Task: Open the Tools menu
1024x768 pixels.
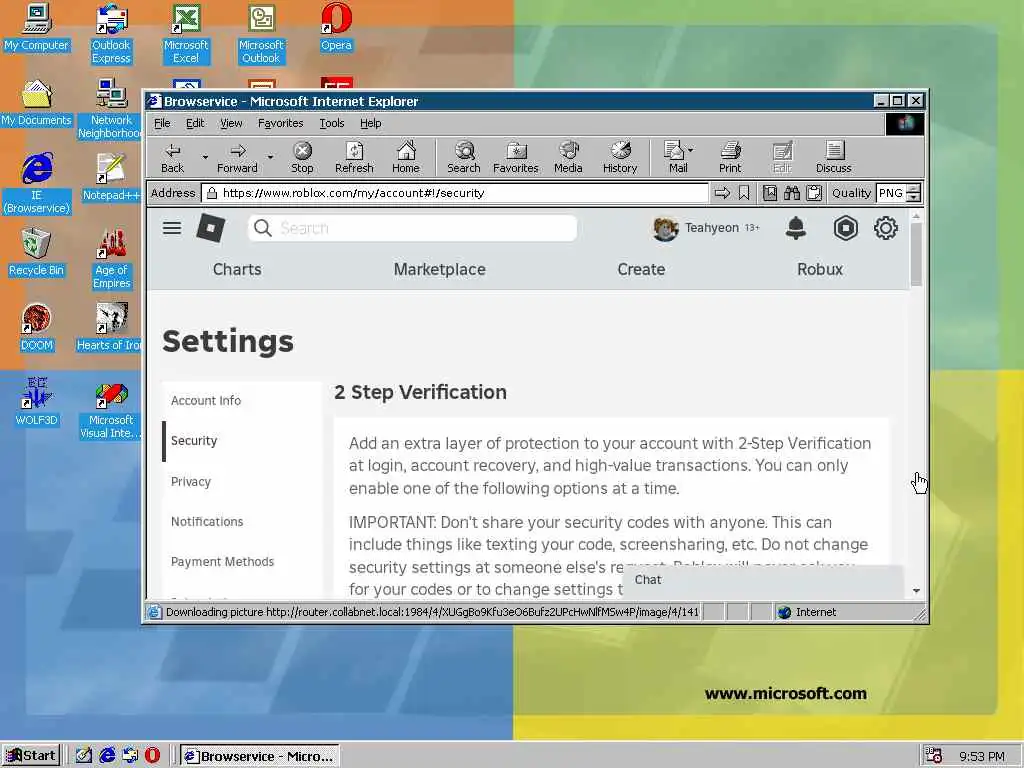Action: click(332, 123)
